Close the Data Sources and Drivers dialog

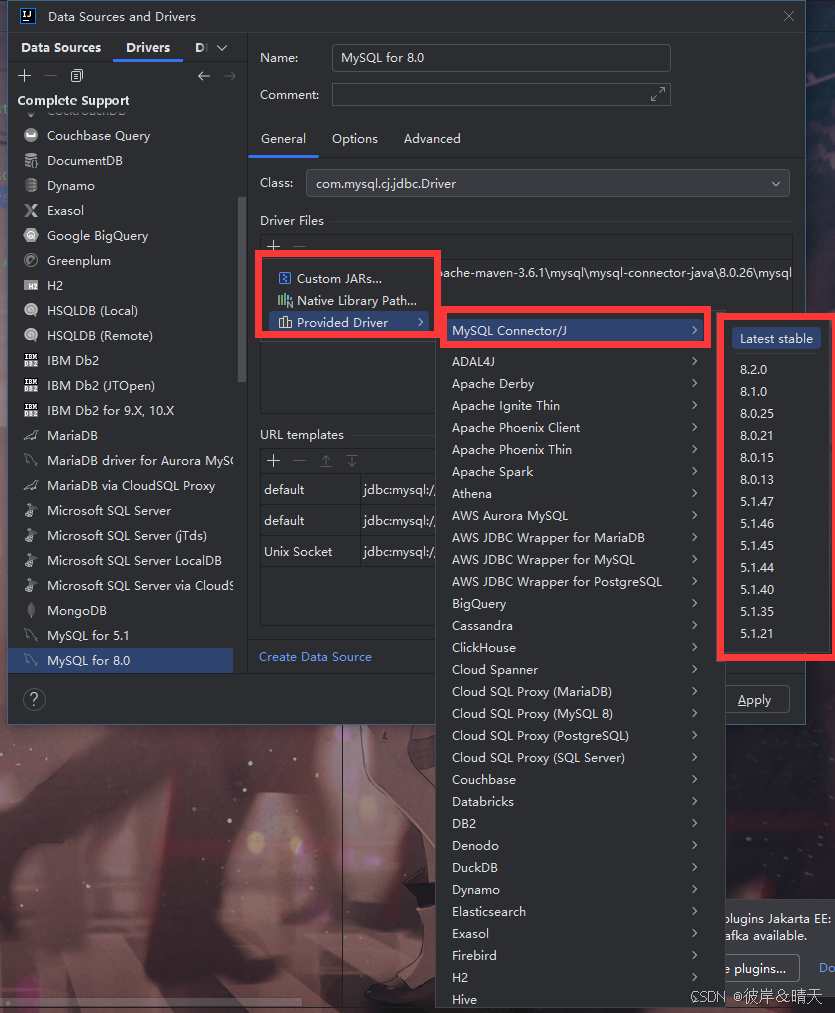click(789, 16)
